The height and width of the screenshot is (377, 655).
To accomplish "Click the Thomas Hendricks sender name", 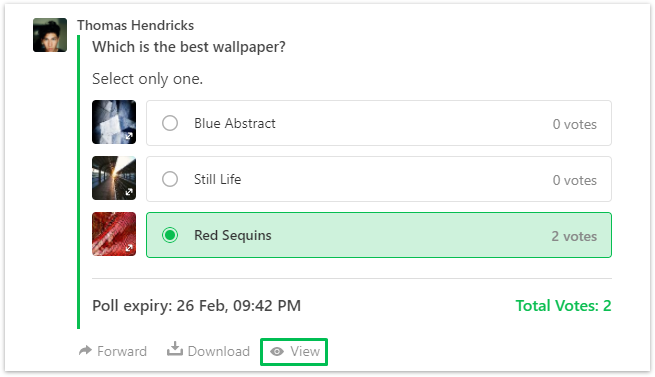I will pyautogui.click(x=135, y=25).
